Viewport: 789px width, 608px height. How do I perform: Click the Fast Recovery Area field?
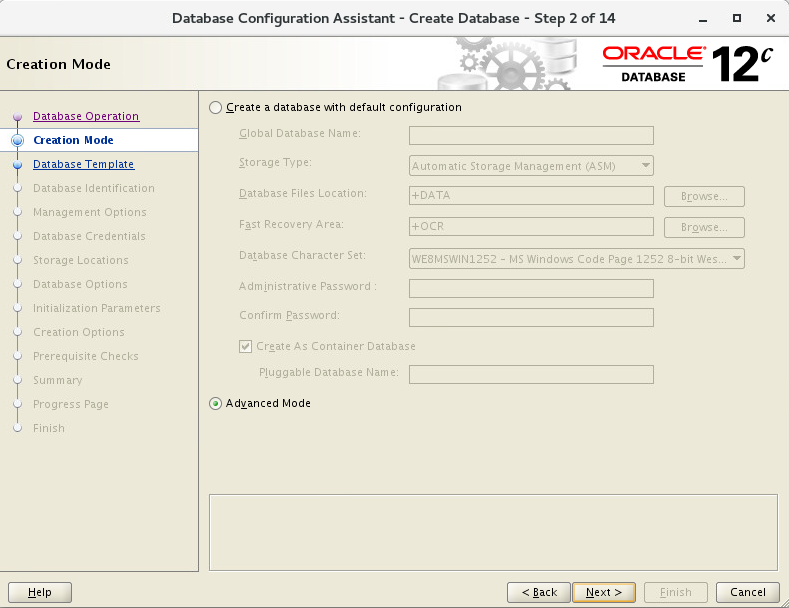pyautogui.click(x=531, y=226)
